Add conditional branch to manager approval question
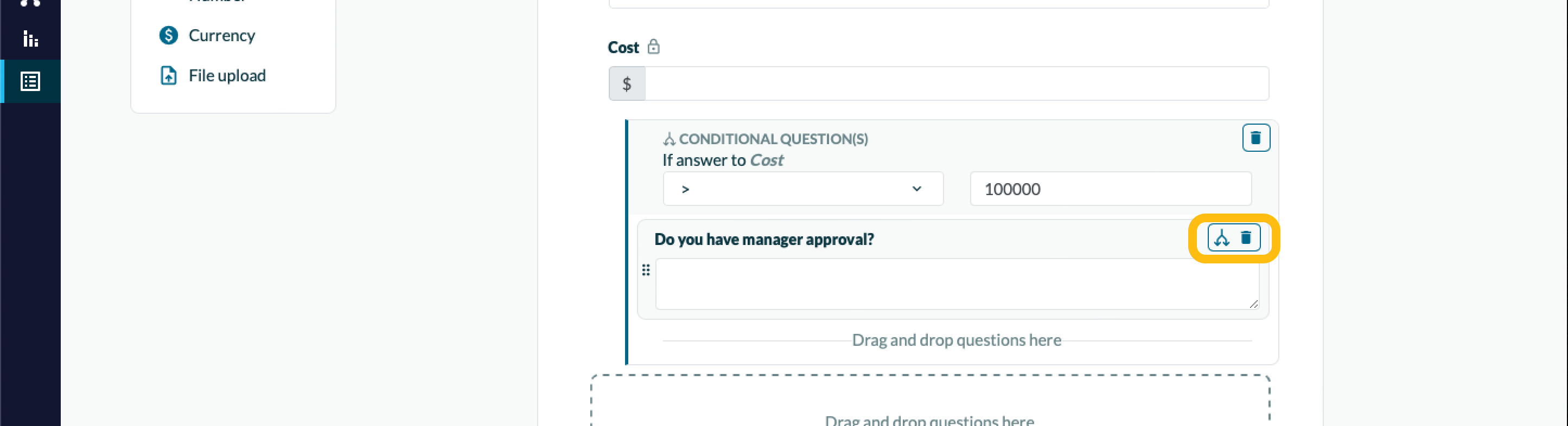The image size is (1568, 426). coord(1221,237)
